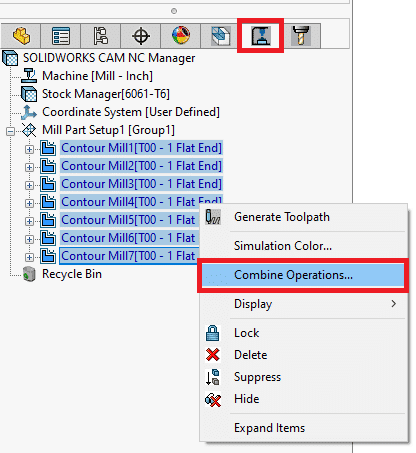Click the Recycle Bin icon
The height and width of the screenshot is (453, 416).
29,274
